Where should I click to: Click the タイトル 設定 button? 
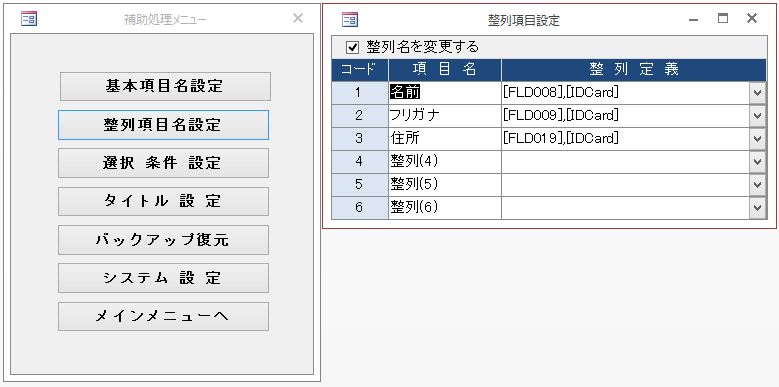coord(163,201)
